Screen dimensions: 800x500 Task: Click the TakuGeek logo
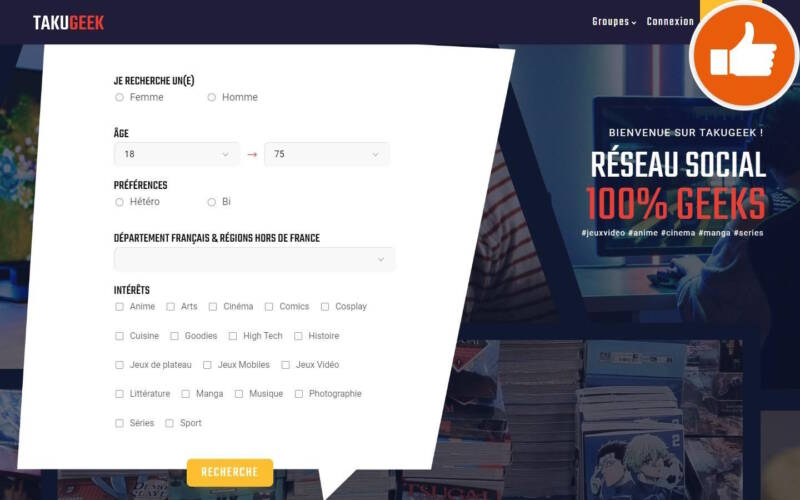tap(68, 23)
